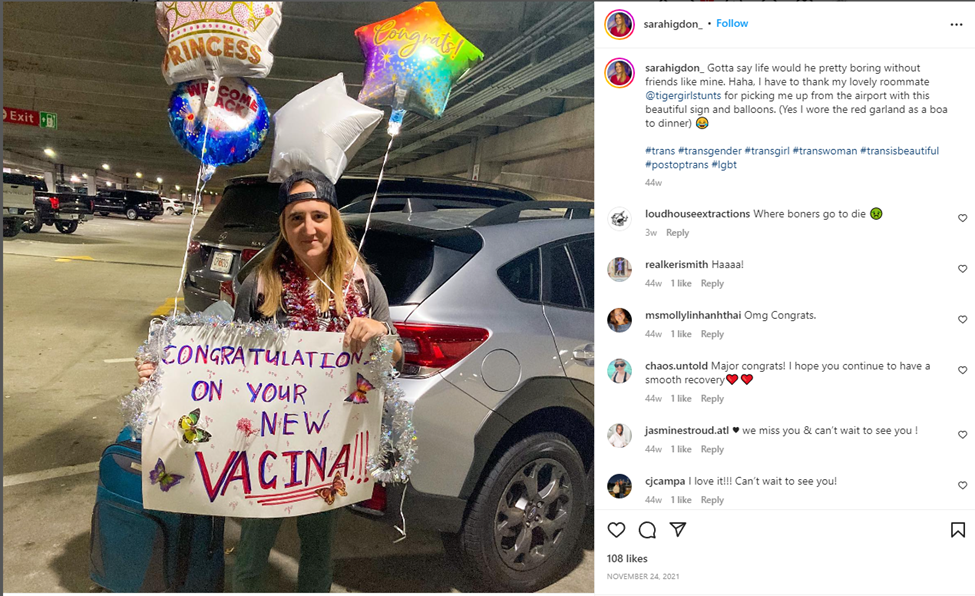Save the post with the bookmark icon

[957, 530]
